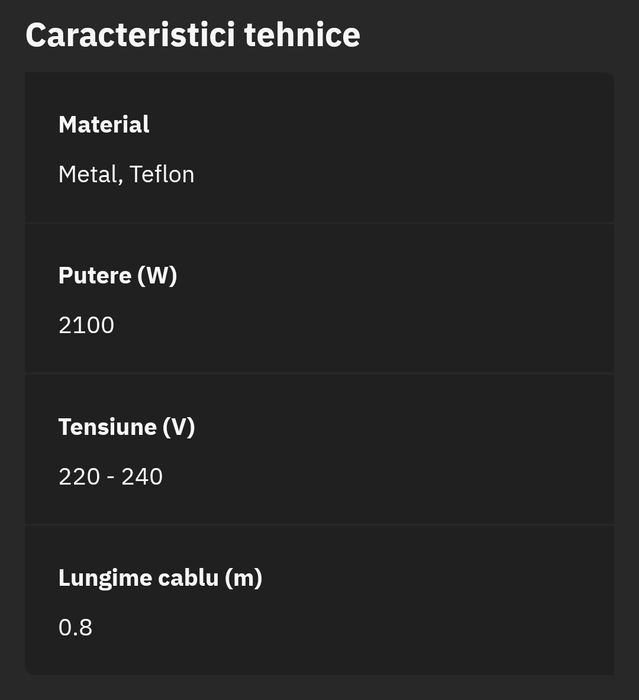Select the Putere (W) label
Viewport: 639px width, 700px height.
tap(117, 276)
